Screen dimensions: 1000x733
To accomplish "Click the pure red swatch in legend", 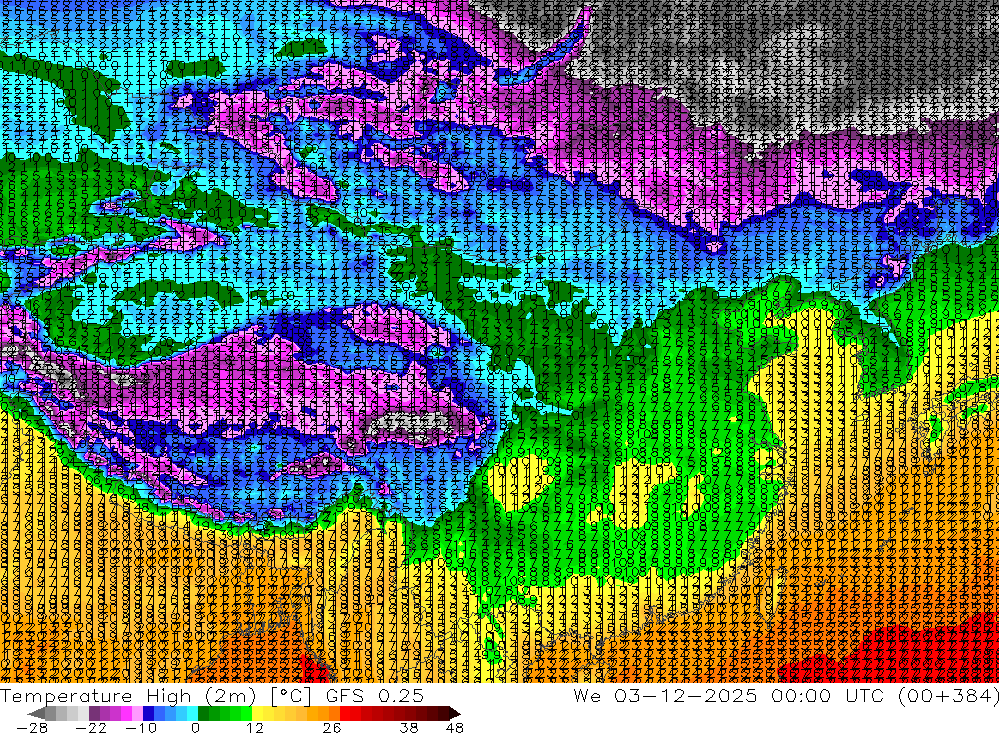I will 345,713.
